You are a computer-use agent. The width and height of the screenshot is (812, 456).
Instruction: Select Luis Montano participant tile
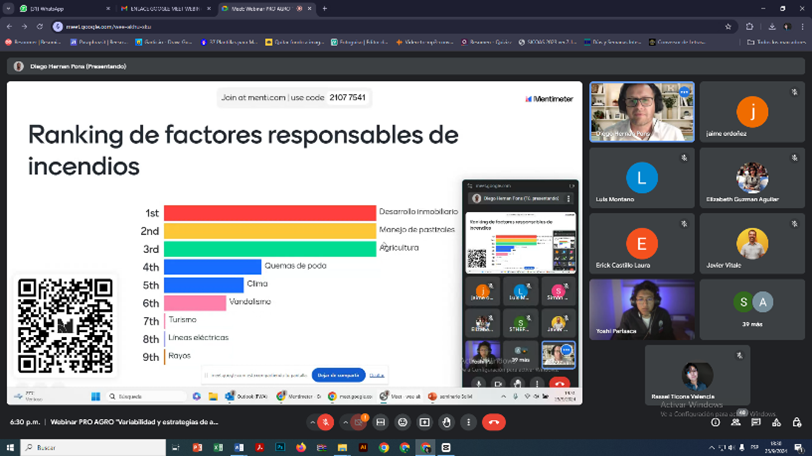642,178
